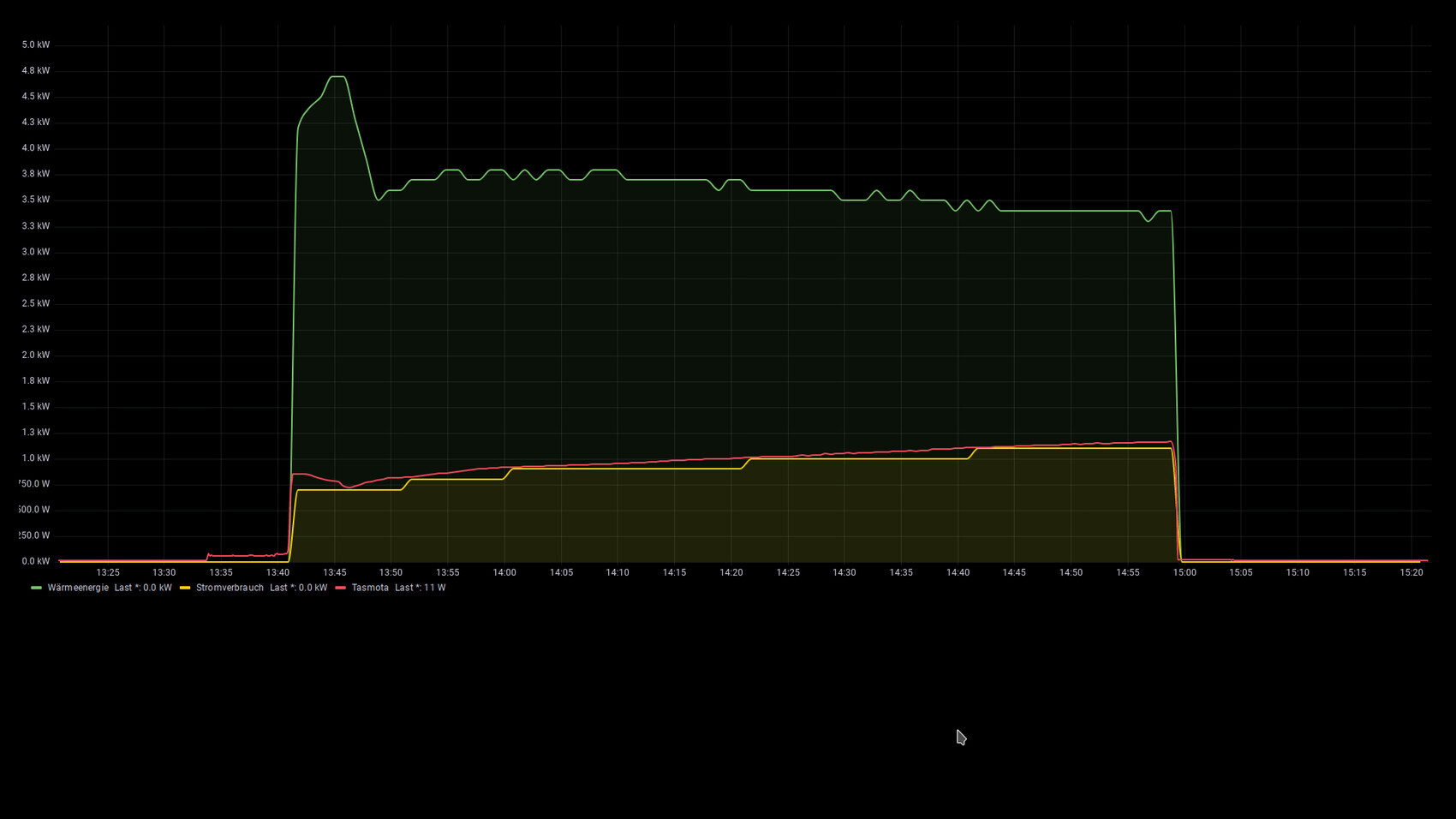Select the 15:00 time axis label
Screen dimensions: 1456x819
(x=1184, y=572)
